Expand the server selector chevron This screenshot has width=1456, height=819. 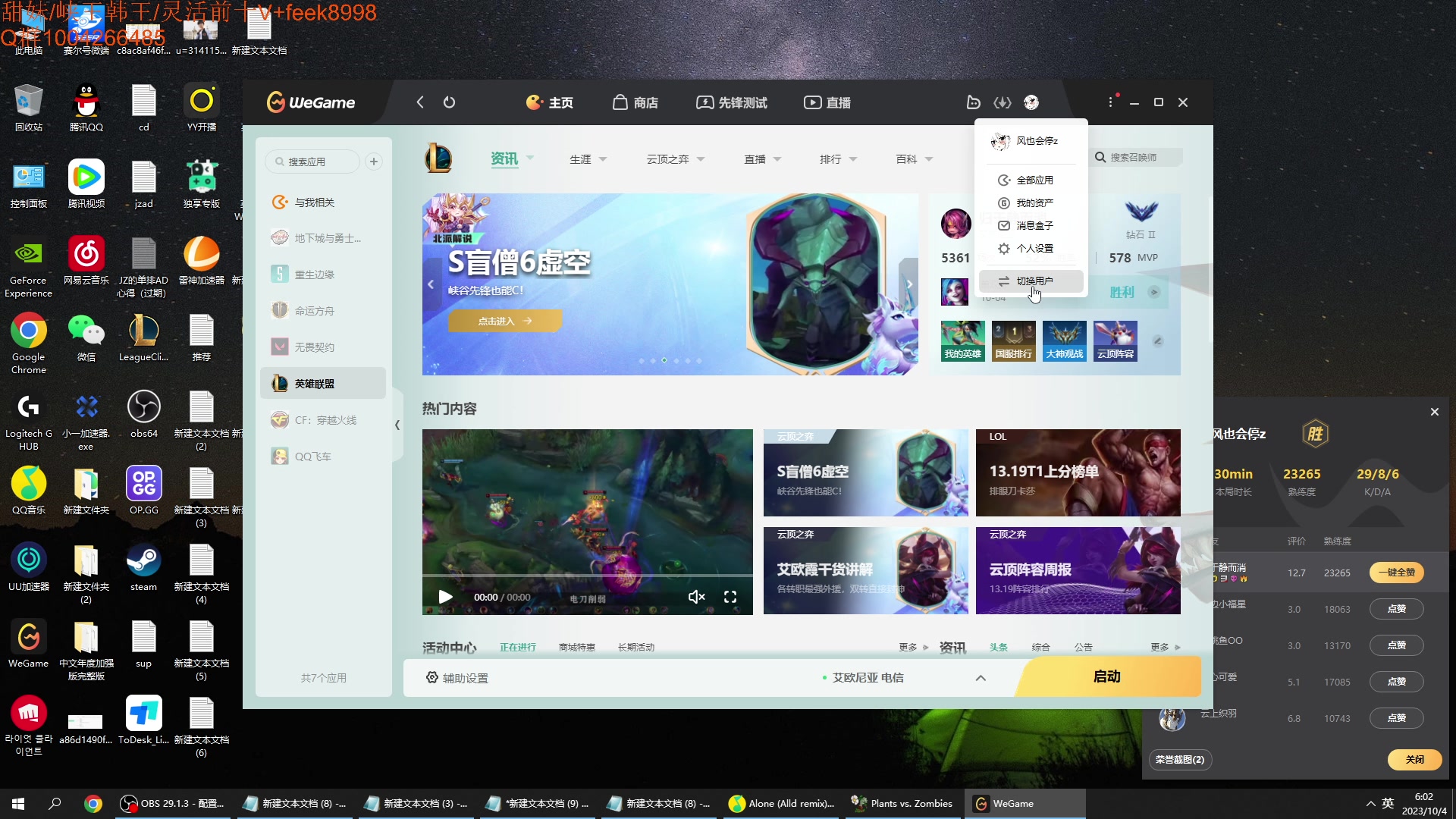tap(981, 678)
